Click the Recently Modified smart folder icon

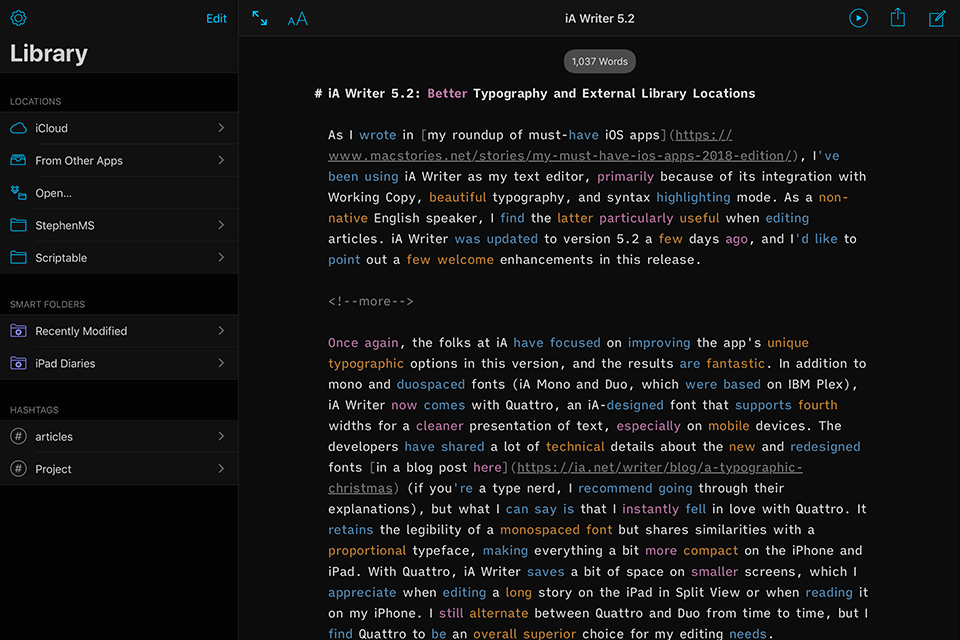click(x=18, y=331)
